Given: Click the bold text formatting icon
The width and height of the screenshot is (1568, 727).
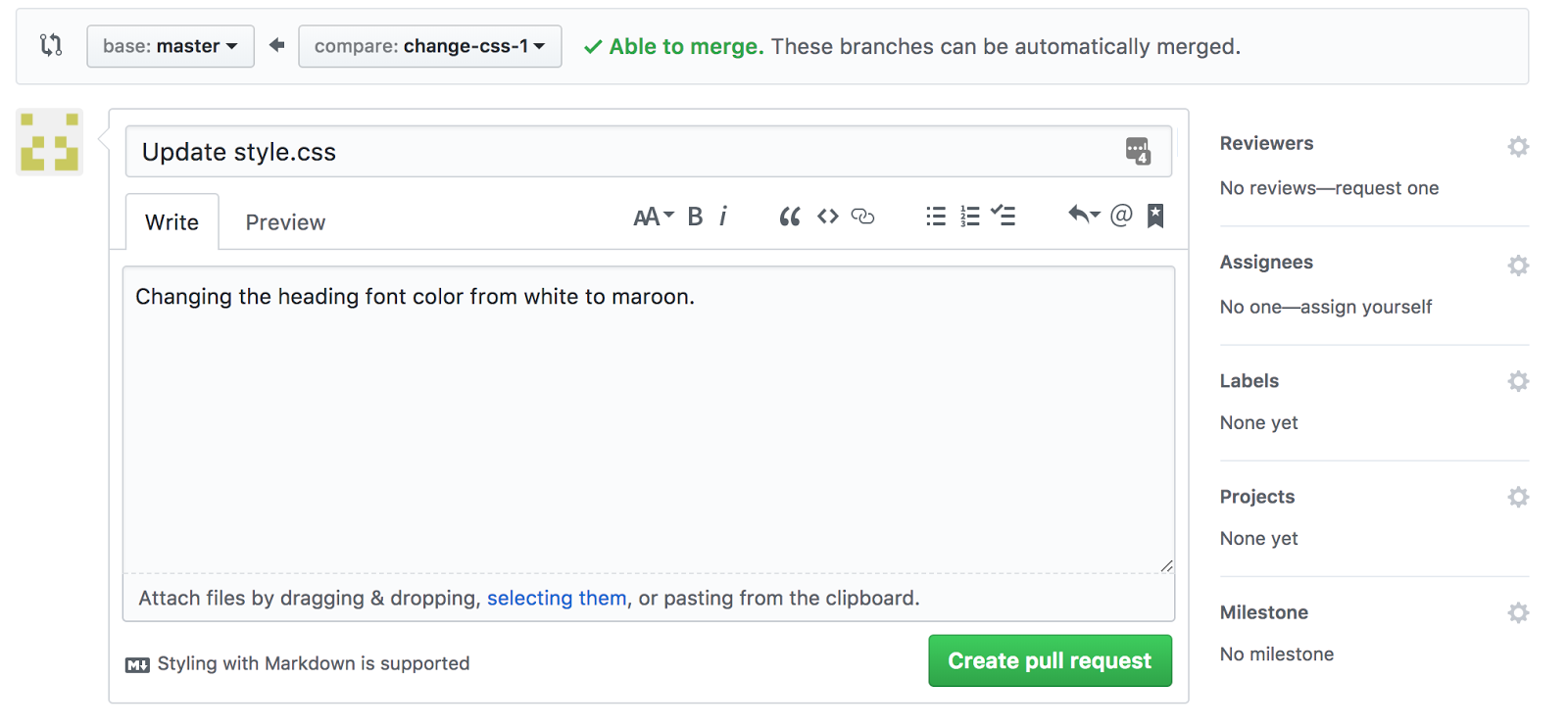Looking at the screenshot, I should click(695, 217).
